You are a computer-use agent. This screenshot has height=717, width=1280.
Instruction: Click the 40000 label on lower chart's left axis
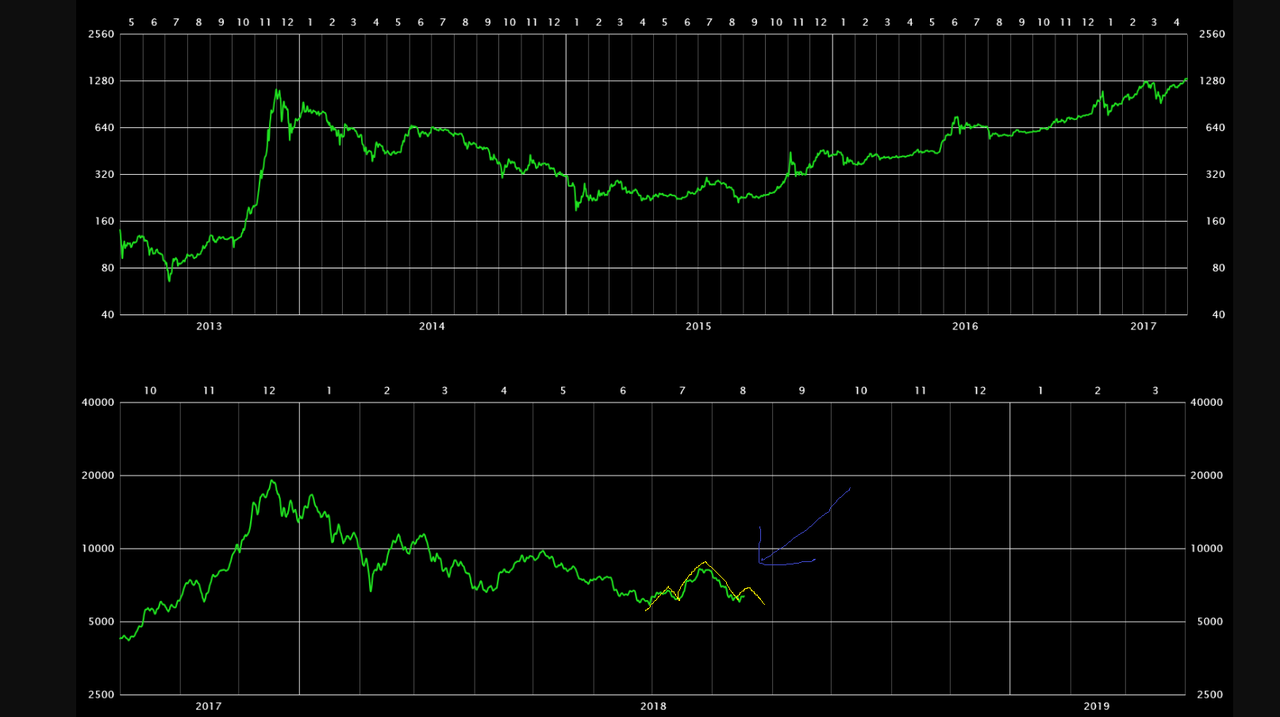coord(100,403)
